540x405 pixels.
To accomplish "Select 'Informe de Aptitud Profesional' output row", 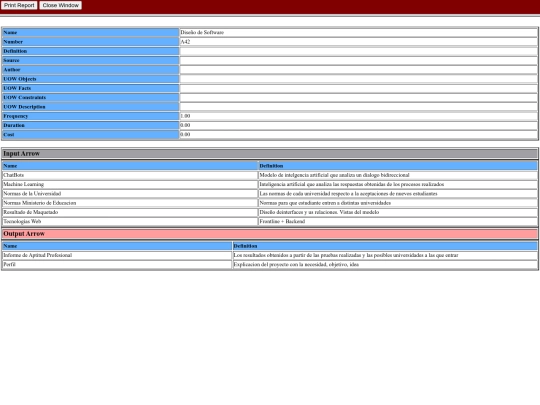I will [270, 256].
